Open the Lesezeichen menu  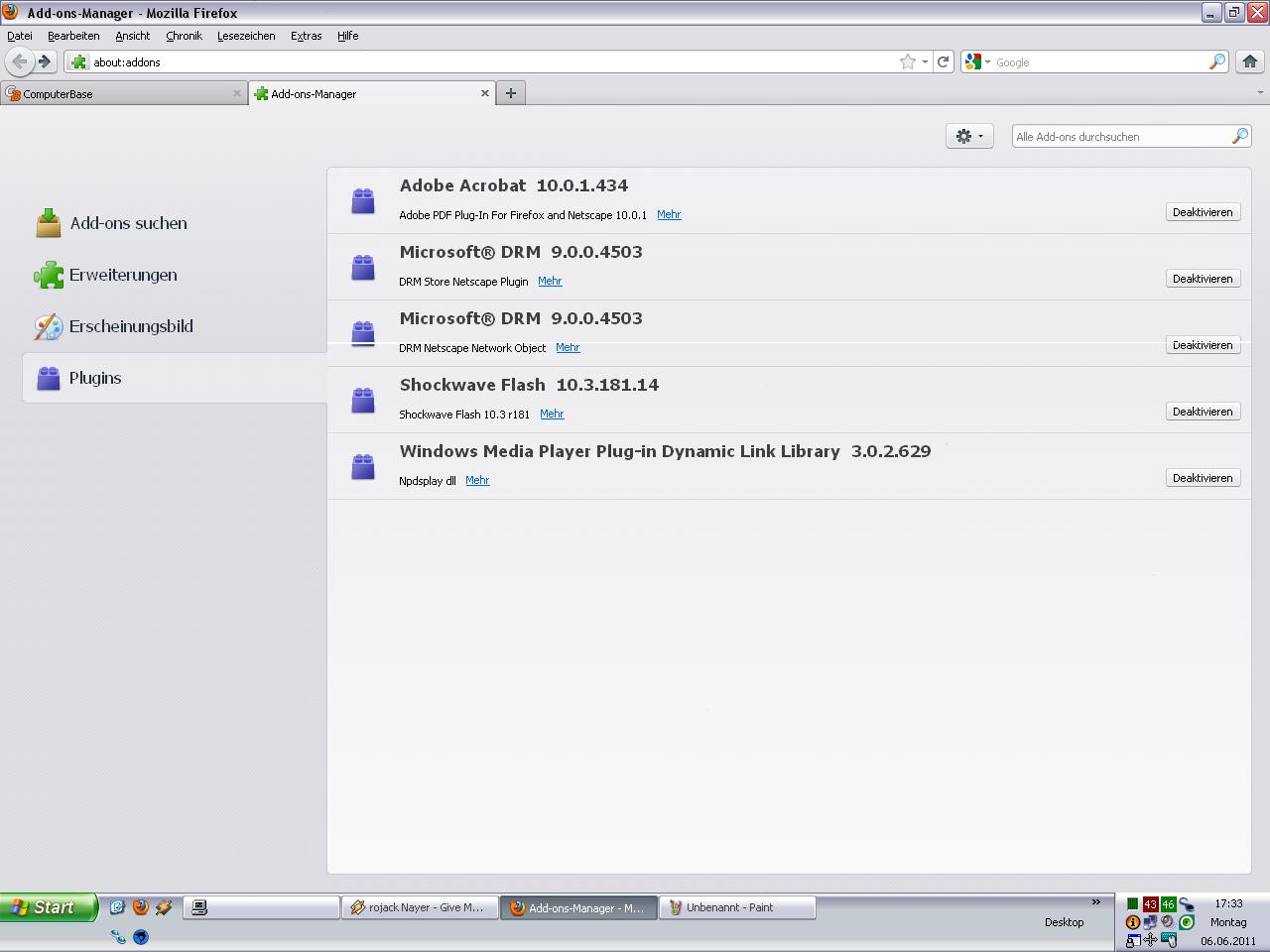(x=246, y=36)
